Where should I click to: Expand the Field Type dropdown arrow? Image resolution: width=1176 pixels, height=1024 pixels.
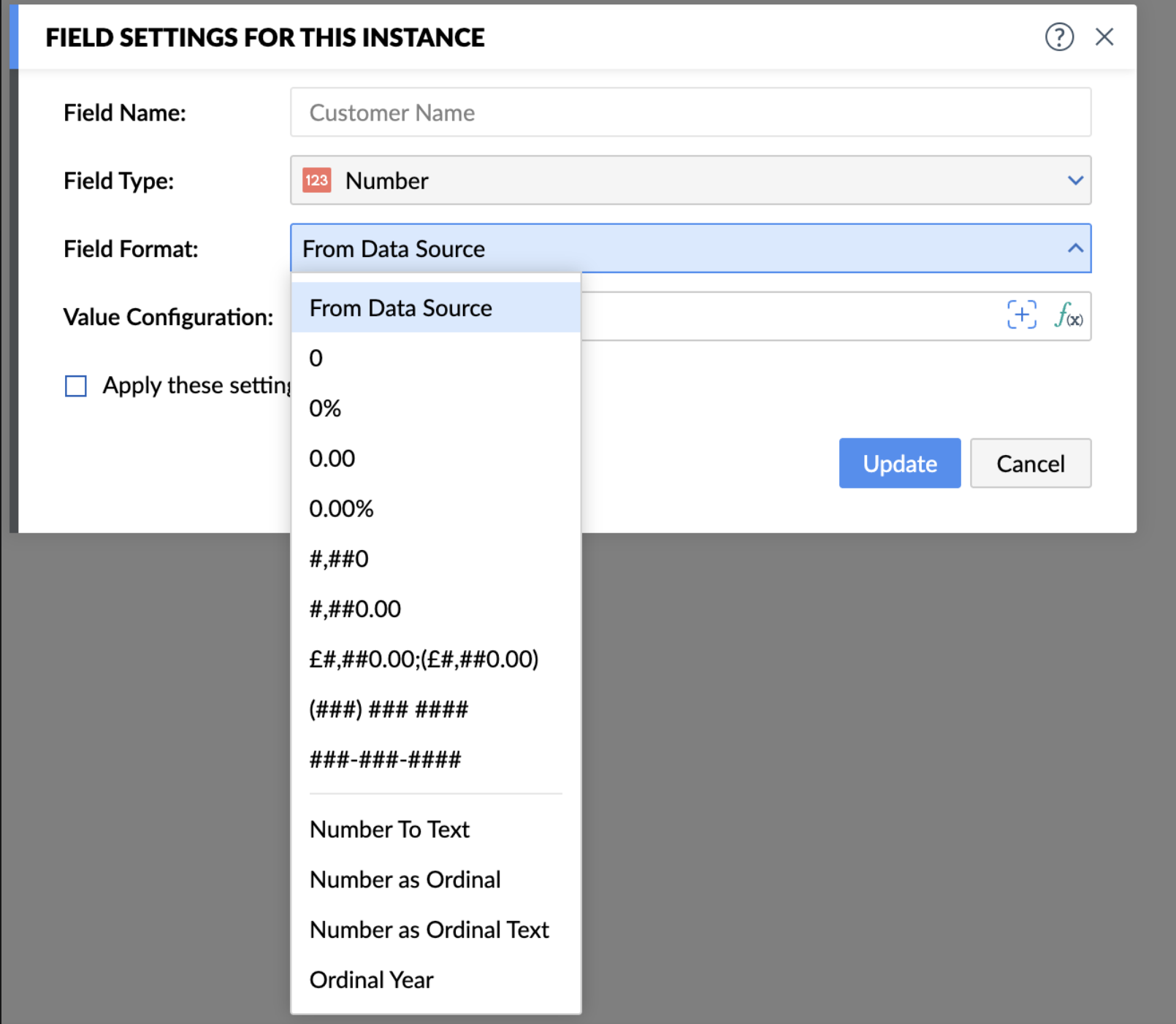(x=1074, y=180)
